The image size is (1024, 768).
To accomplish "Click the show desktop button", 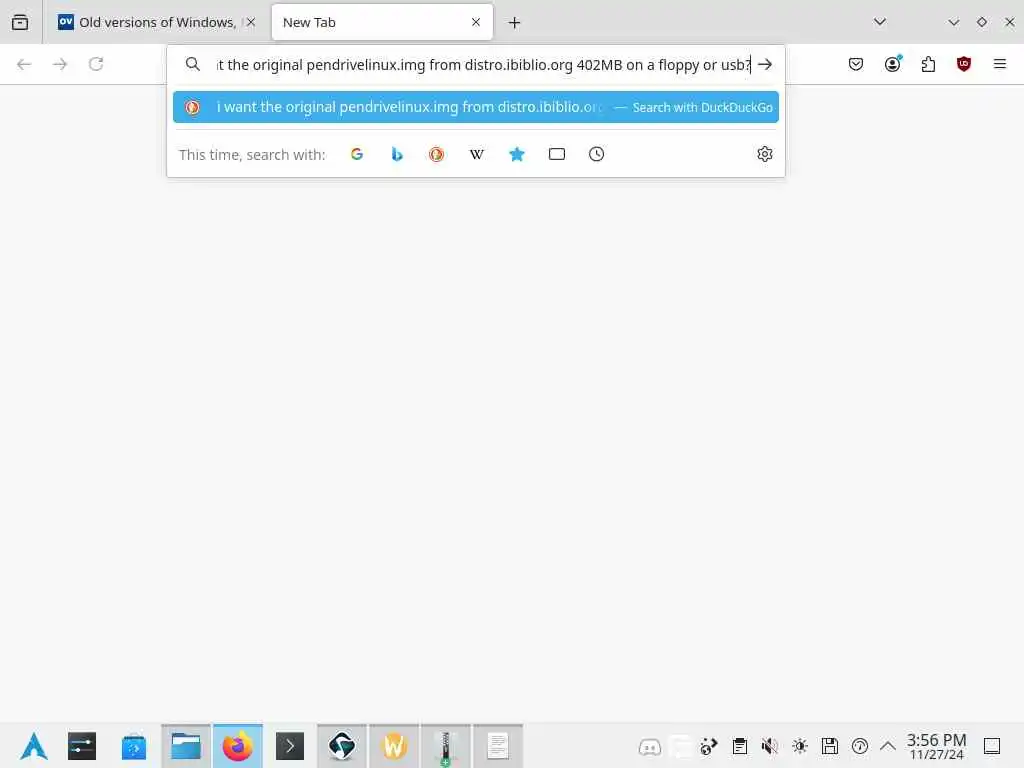I will [992, 746].
